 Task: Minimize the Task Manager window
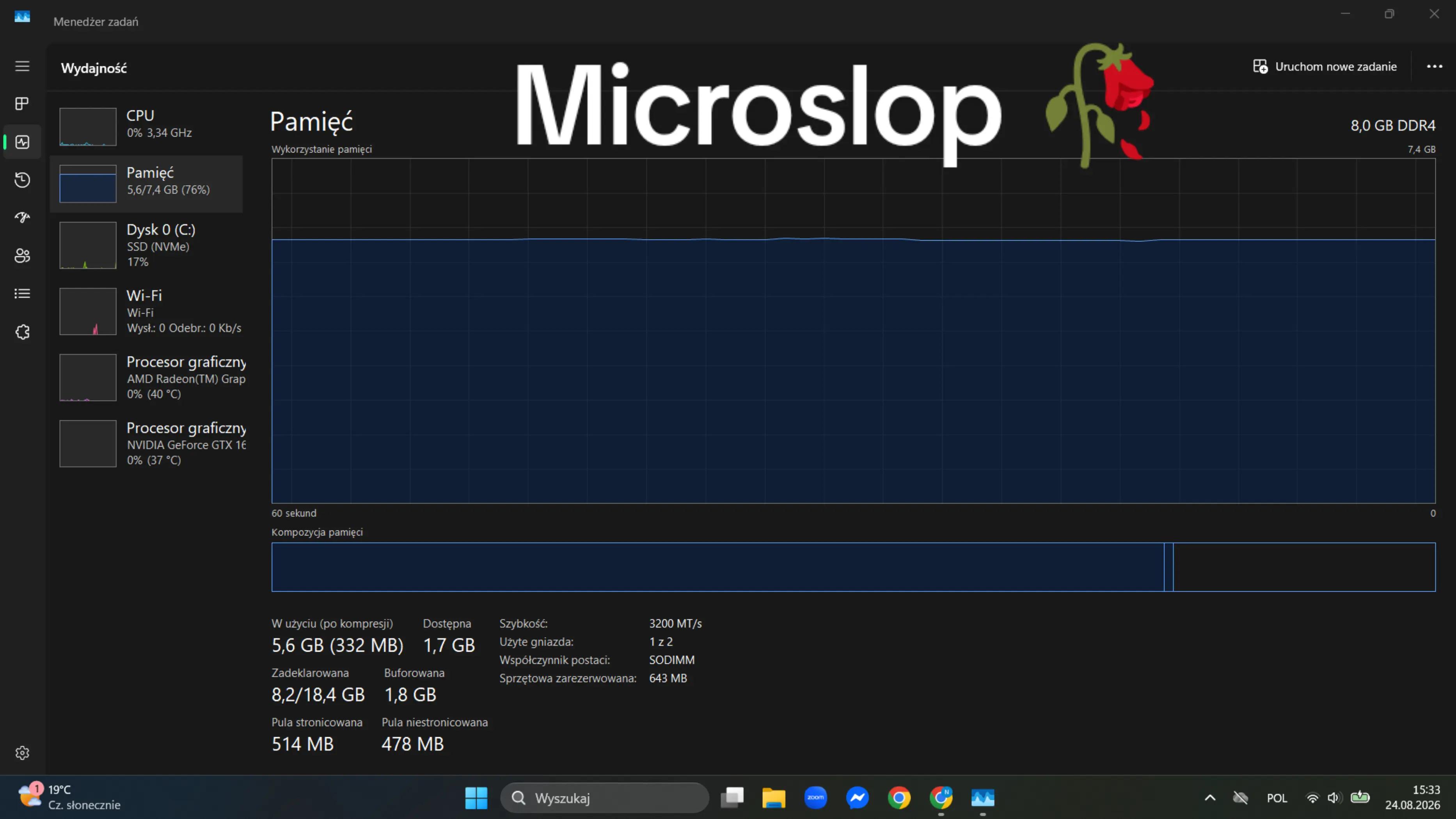click(1345, 14)
